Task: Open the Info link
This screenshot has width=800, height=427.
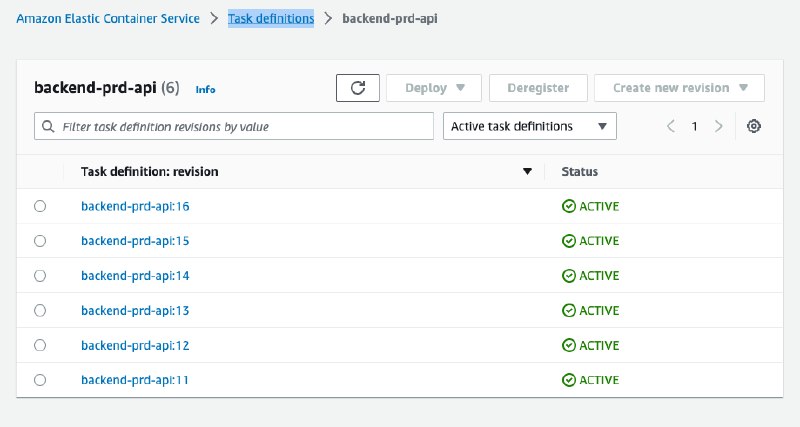Action: 206,89
